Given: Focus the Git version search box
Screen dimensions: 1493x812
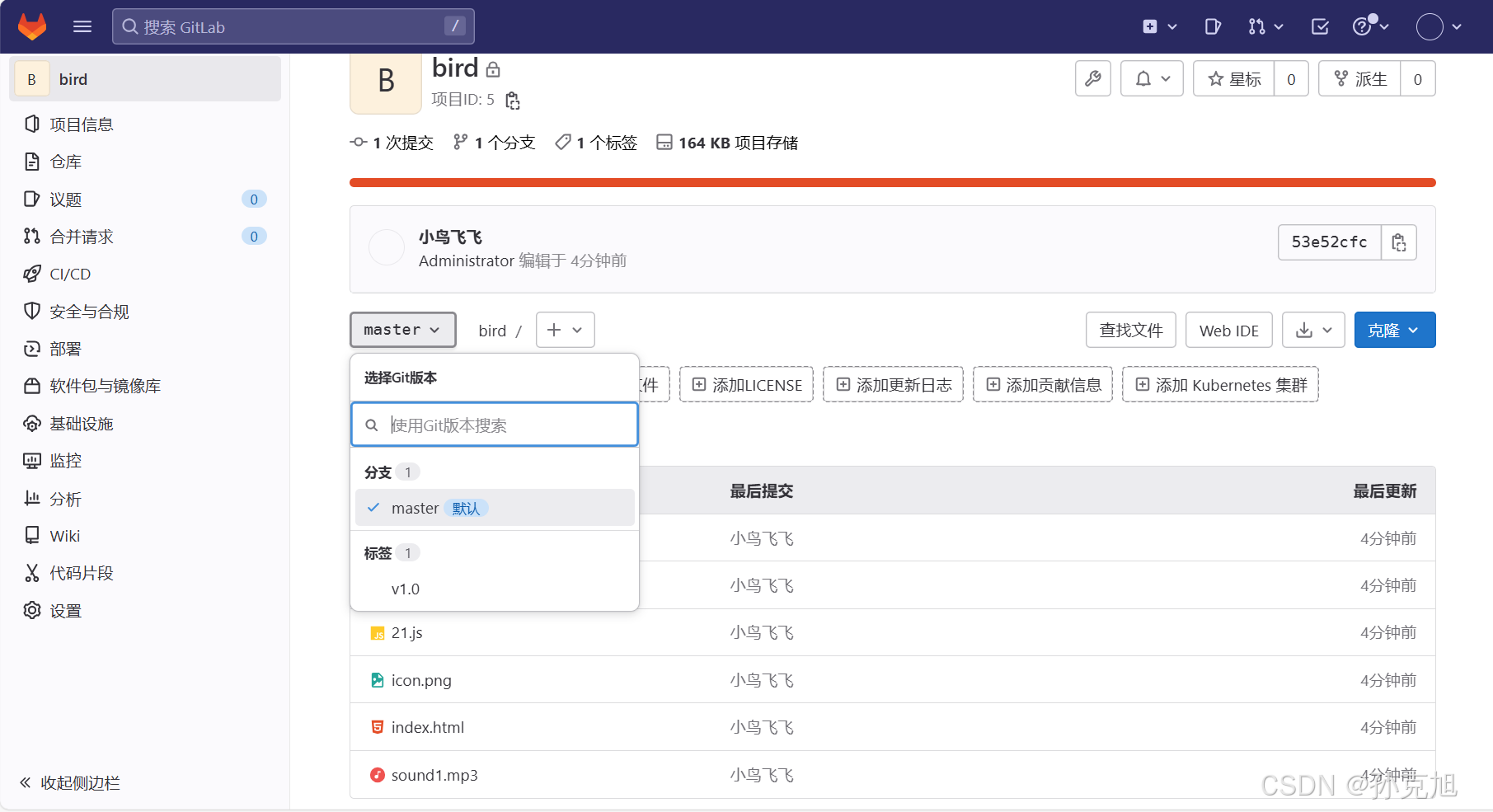Looking at the screenshot, I should (495, 425).
